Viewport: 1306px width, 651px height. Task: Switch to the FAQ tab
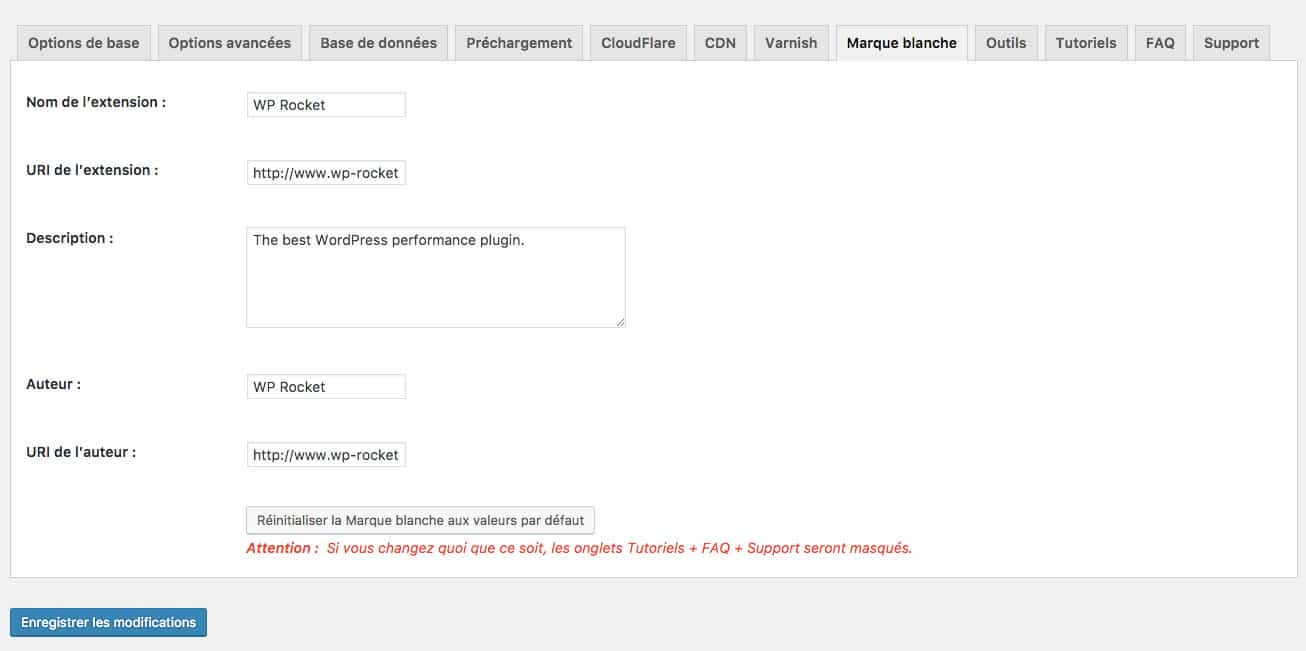click(1160, 43)
